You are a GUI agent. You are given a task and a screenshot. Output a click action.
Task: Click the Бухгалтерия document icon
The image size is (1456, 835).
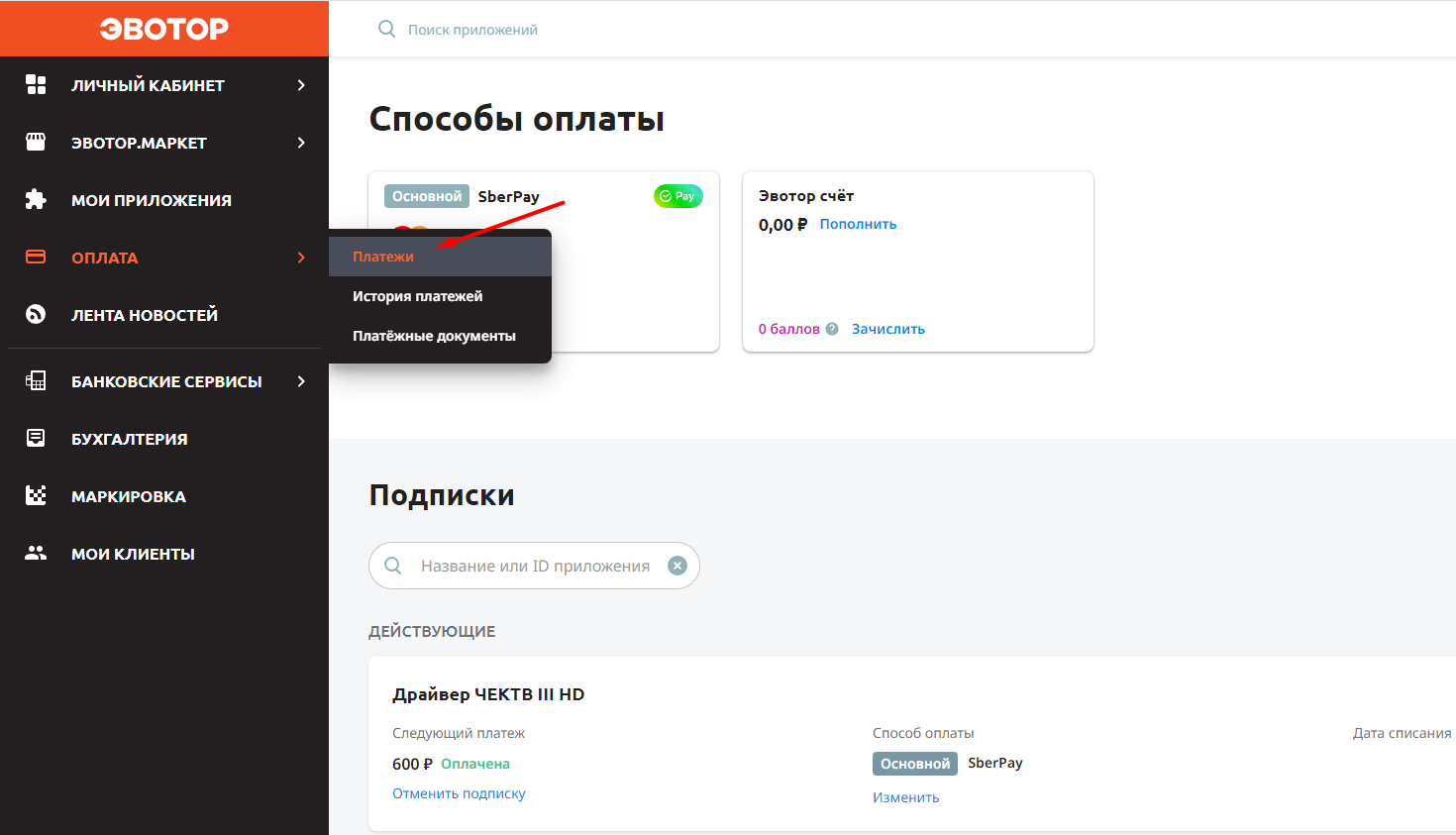coord(36,438)
